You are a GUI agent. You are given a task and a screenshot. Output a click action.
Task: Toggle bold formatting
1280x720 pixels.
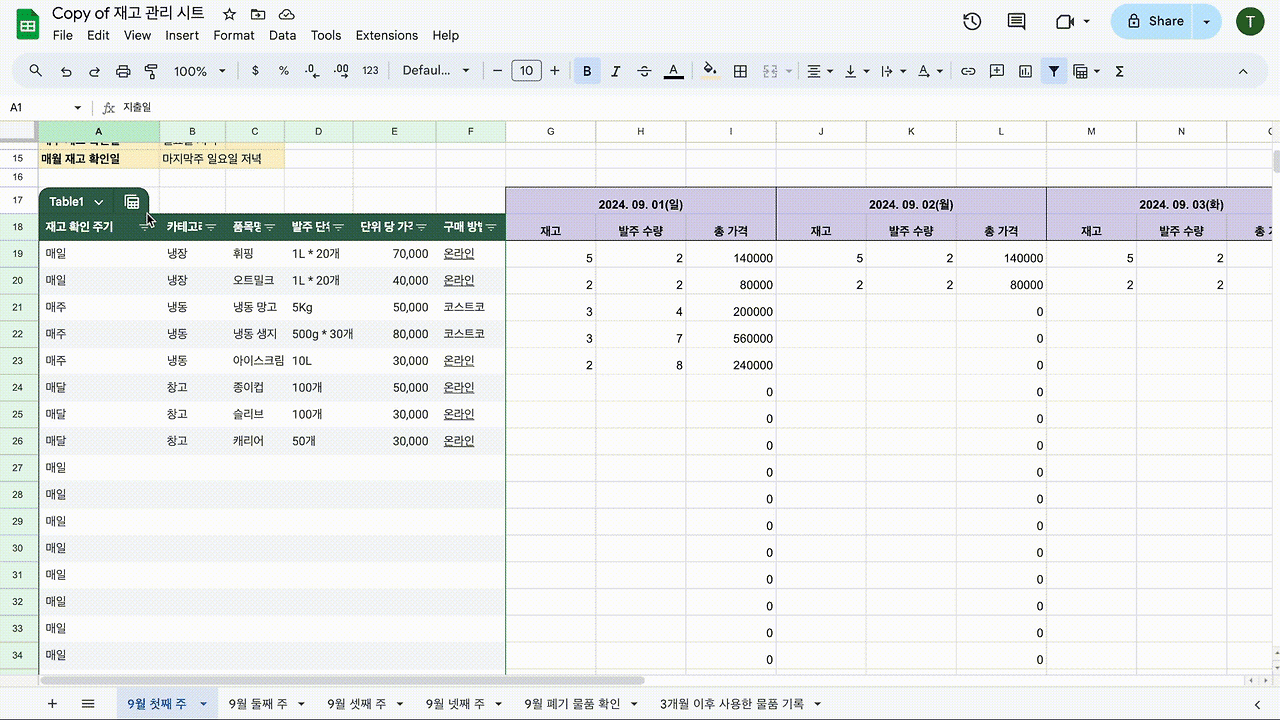pos(587,71)
